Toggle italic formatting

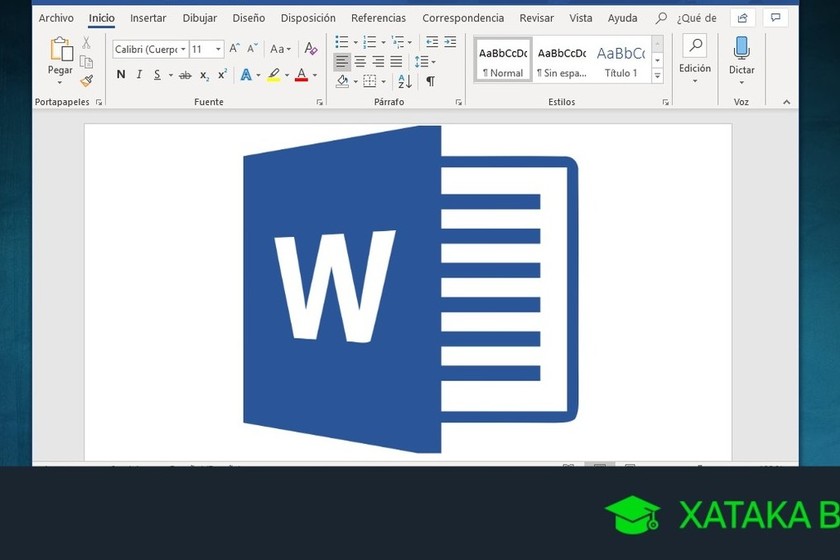click(139, 74)
